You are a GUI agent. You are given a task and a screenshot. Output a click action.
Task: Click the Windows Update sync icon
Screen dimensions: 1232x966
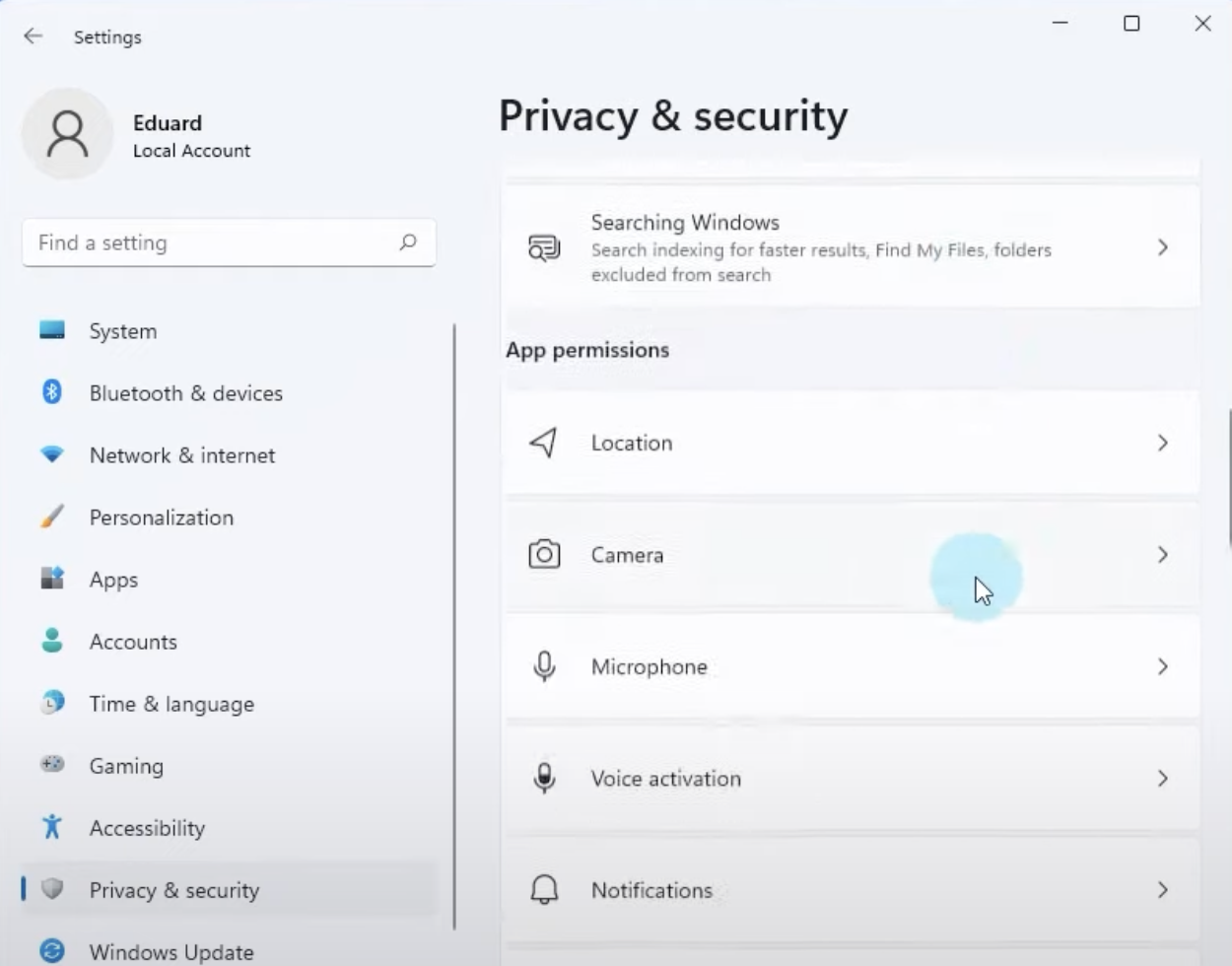coord(52,951)
